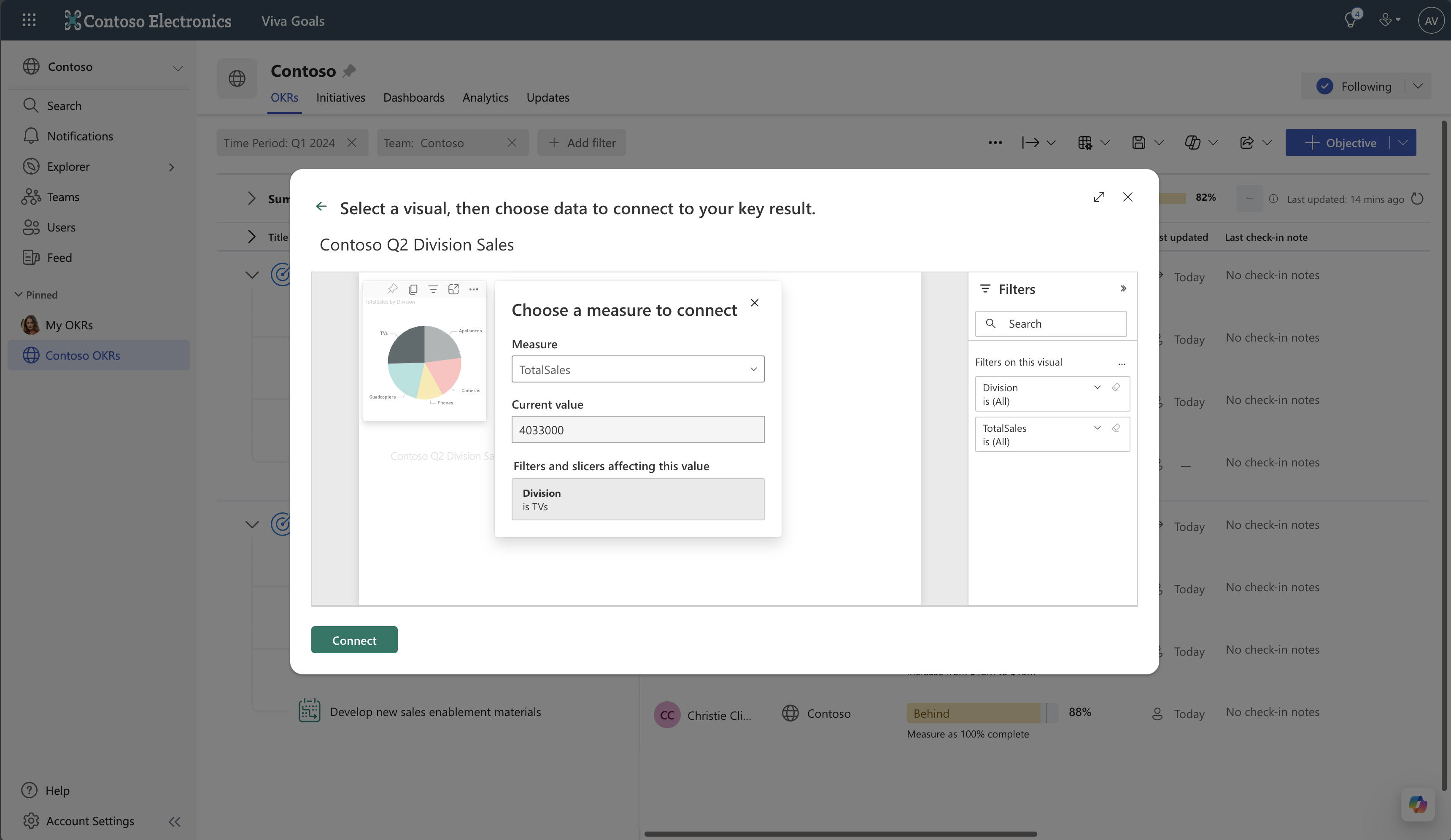Open Develop new sales enablement materials
The height and width of the screenshot is (840, 1451).
[x=435, y=712]
